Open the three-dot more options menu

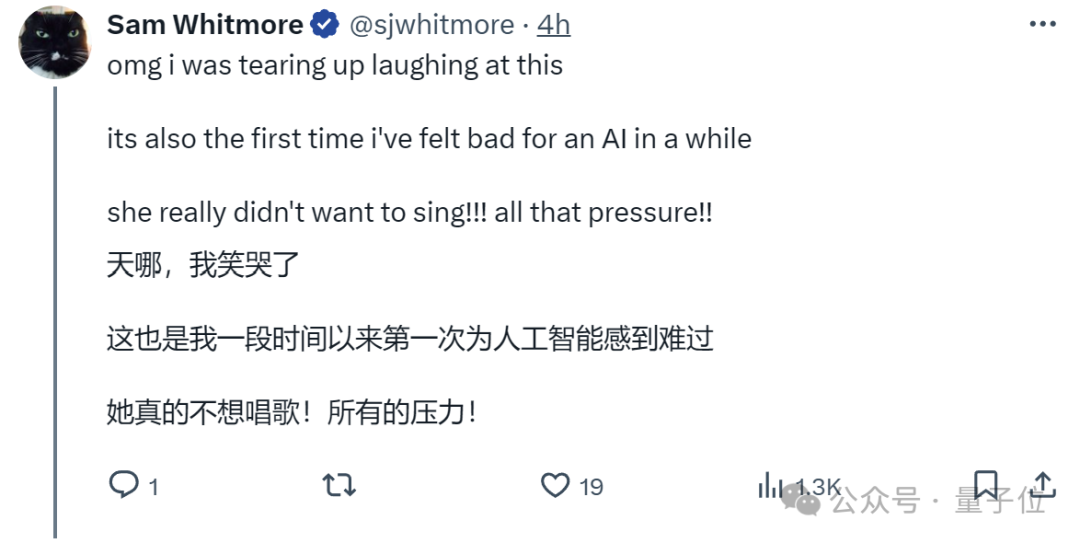point(1043,24)
